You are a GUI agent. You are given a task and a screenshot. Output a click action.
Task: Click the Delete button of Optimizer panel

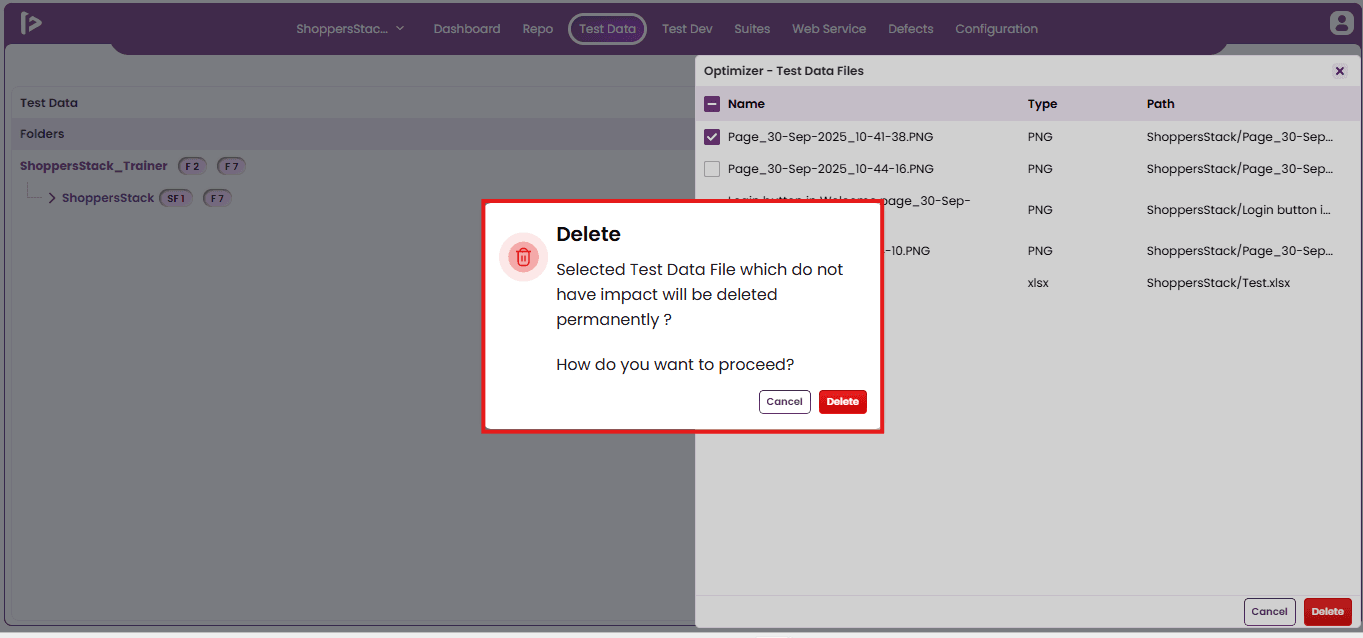pos(1328,612)
